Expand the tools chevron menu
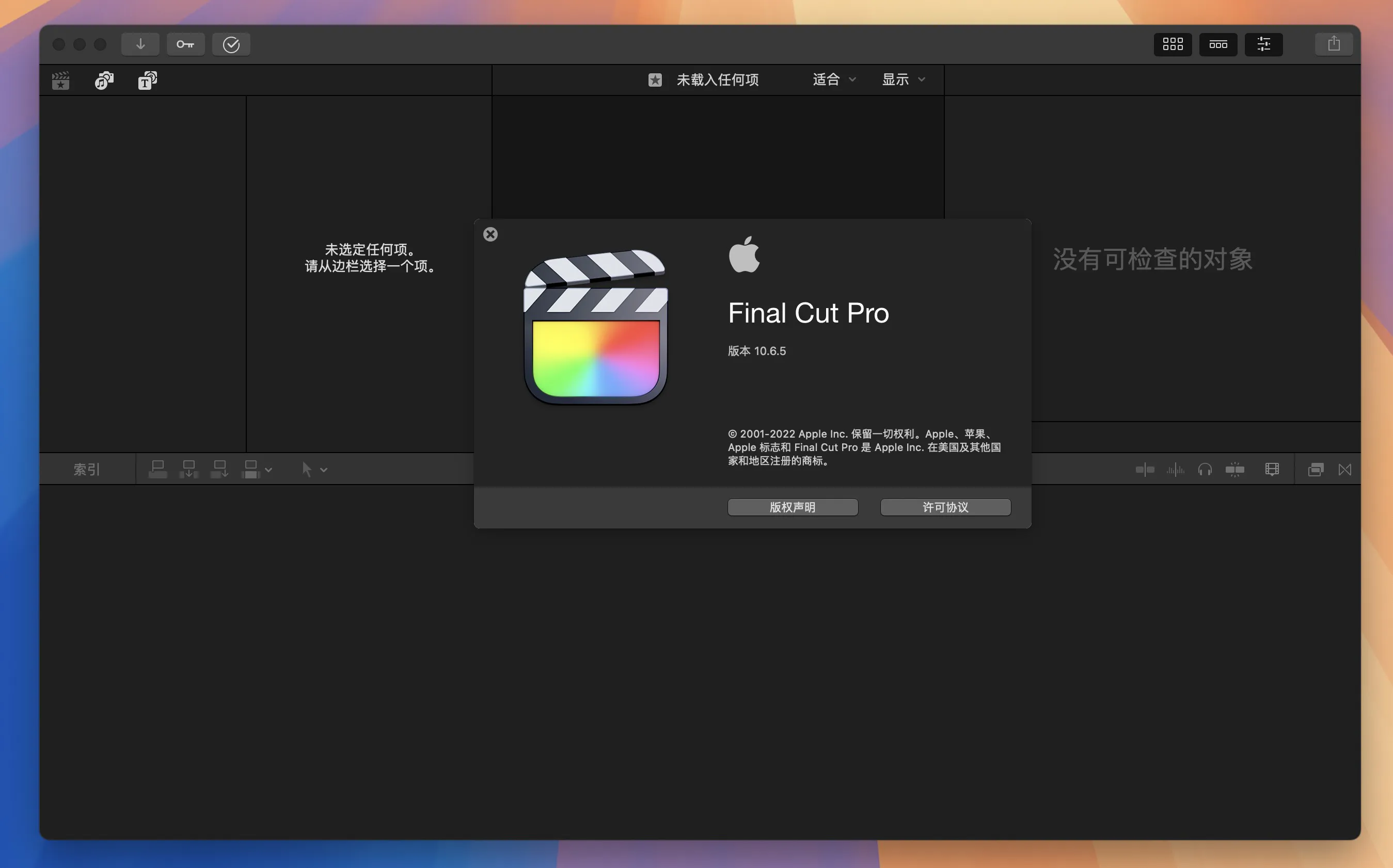 (x=324, y=470)
